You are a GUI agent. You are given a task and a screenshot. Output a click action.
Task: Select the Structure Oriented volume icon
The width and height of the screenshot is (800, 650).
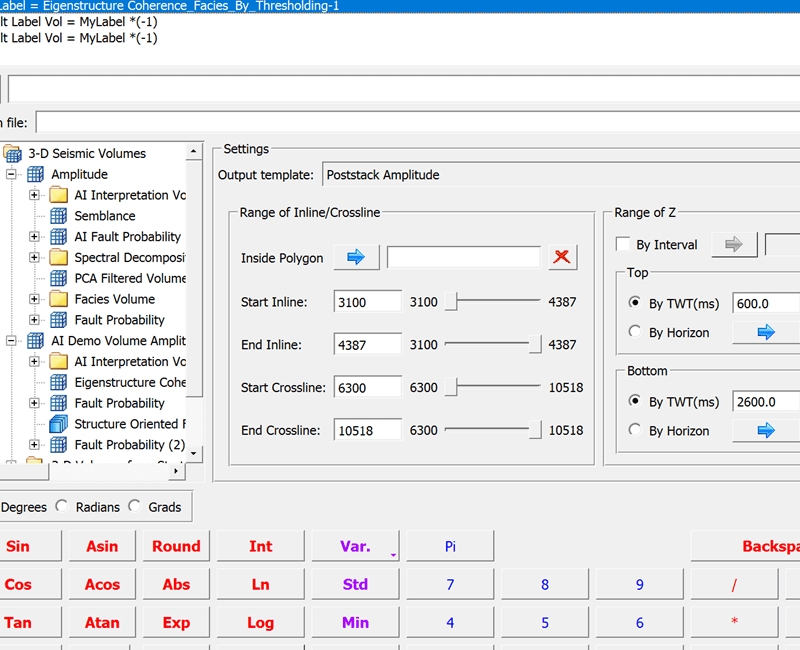(58, 424)
